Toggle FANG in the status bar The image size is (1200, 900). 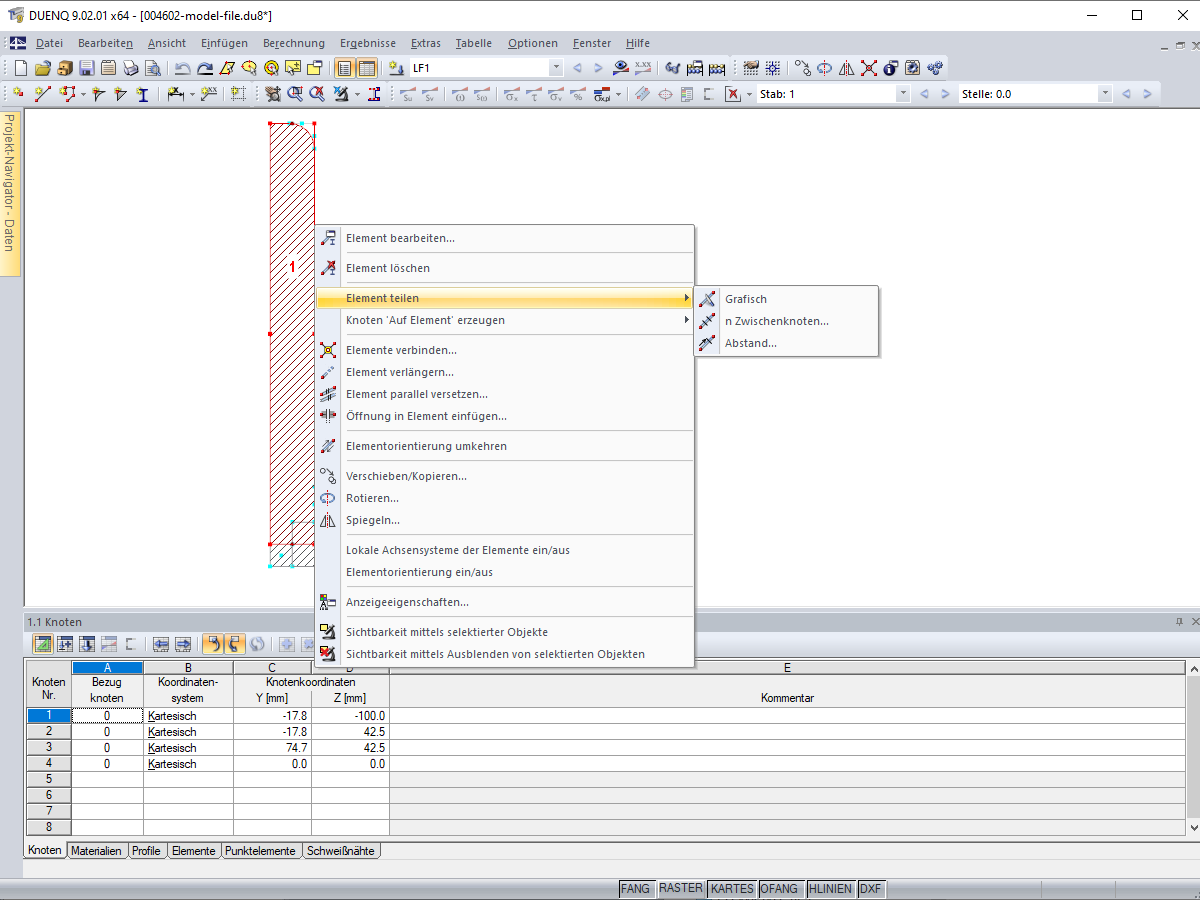635,888
